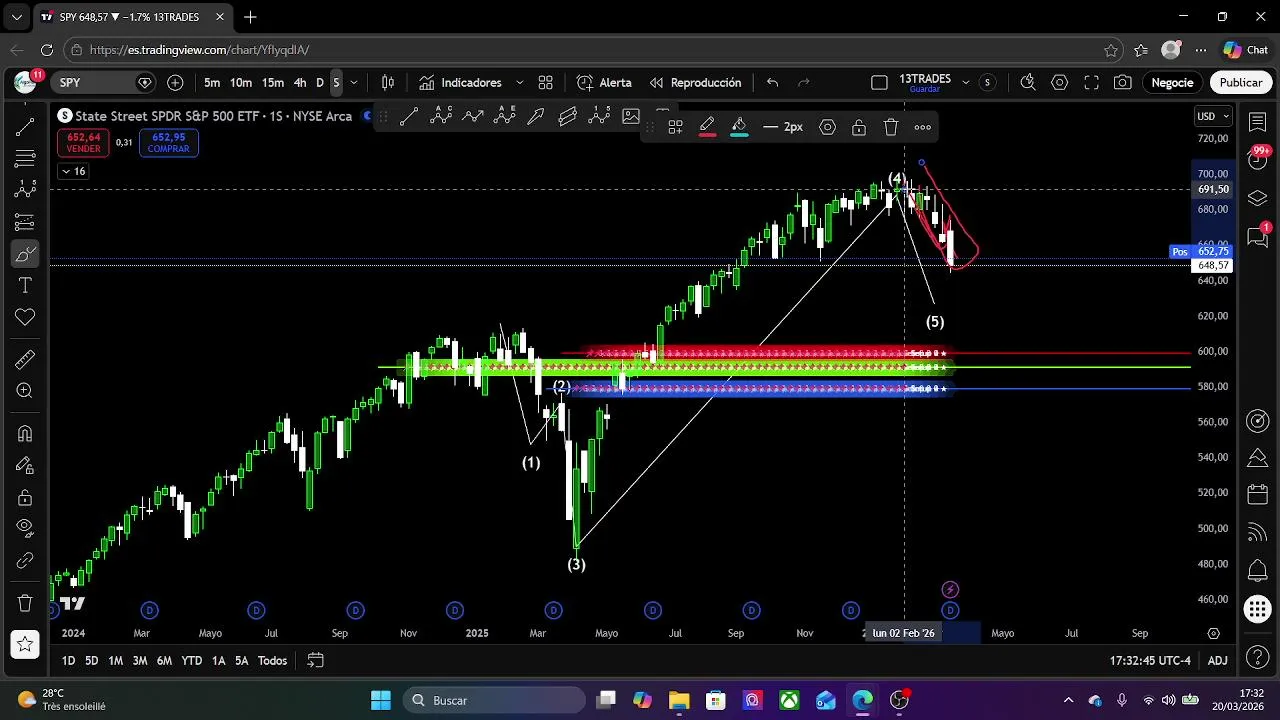Click the remove objects trash icon in sidebar
The image size is (1280, 720).
click(25, 603)
